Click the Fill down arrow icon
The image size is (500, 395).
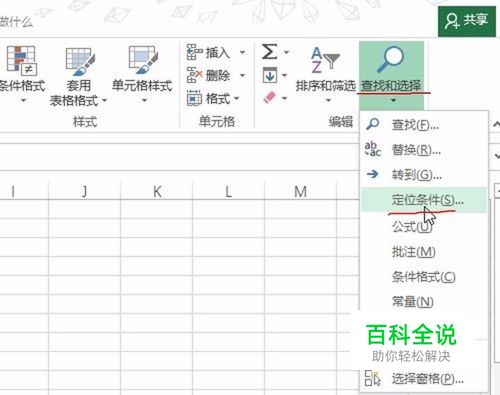pyautogui.click(x=270, y=75)
